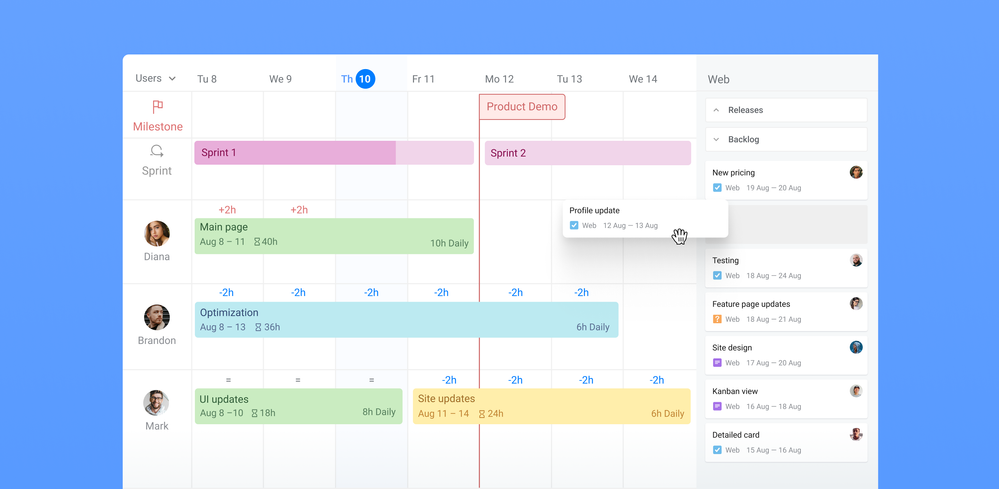The width and height of the screenshot is (999, 489).
Task: Click 'Aug 11 – 14' on Site updates
Action: pyautogui.click(x=443, y=414)
